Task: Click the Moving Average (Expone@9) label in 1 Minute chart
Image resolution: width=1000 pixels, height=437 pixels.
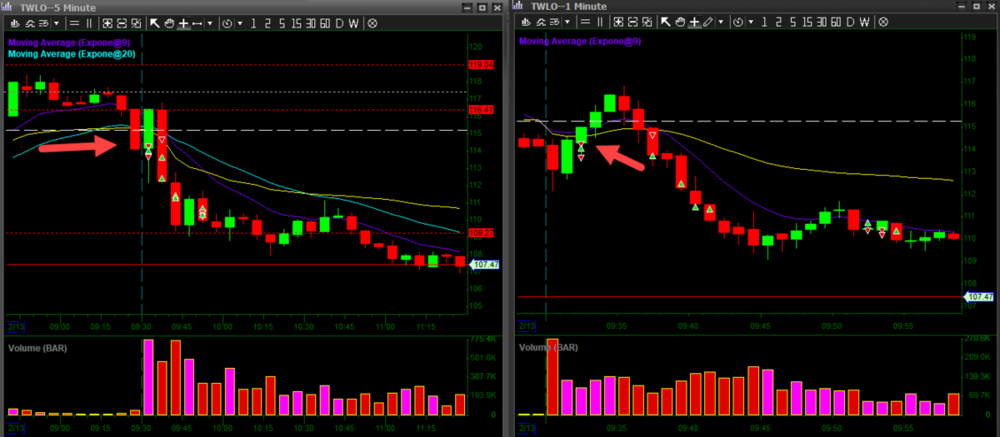Action: [x=579, y=41]
